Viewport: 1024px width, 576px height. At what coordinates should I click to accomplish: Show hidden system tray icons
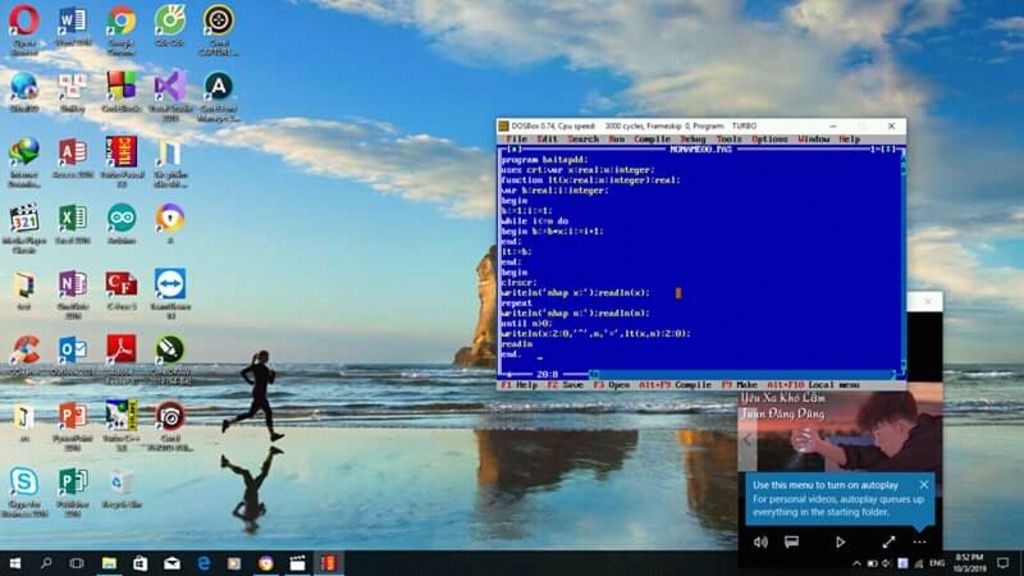(856, 563)
